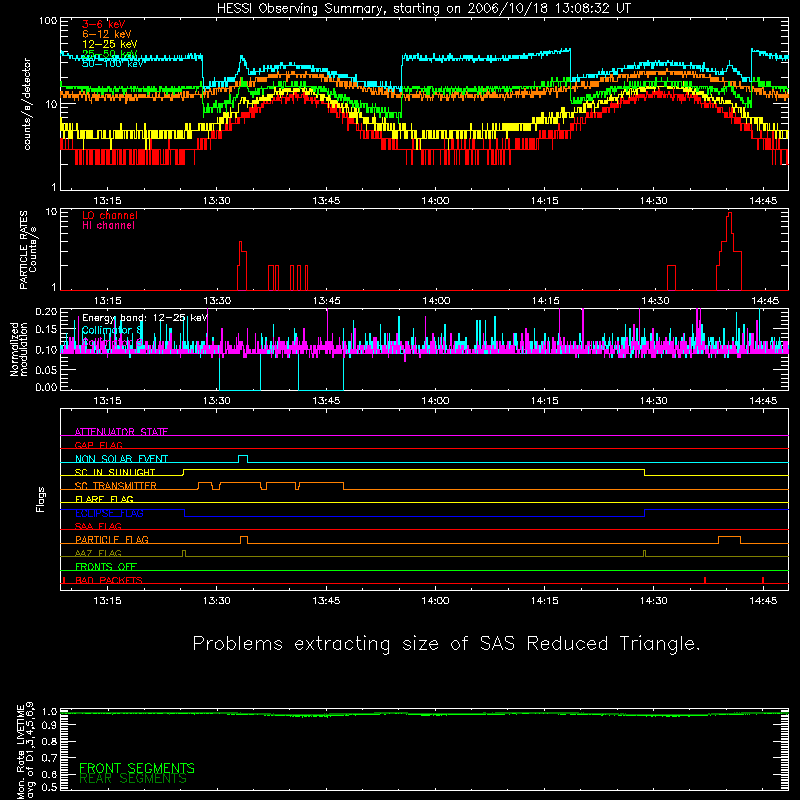The width and height of the screenshot is (800, 800).
Task: Select the "Collimator 8" legend label
Action: click(x=112, y=330)
